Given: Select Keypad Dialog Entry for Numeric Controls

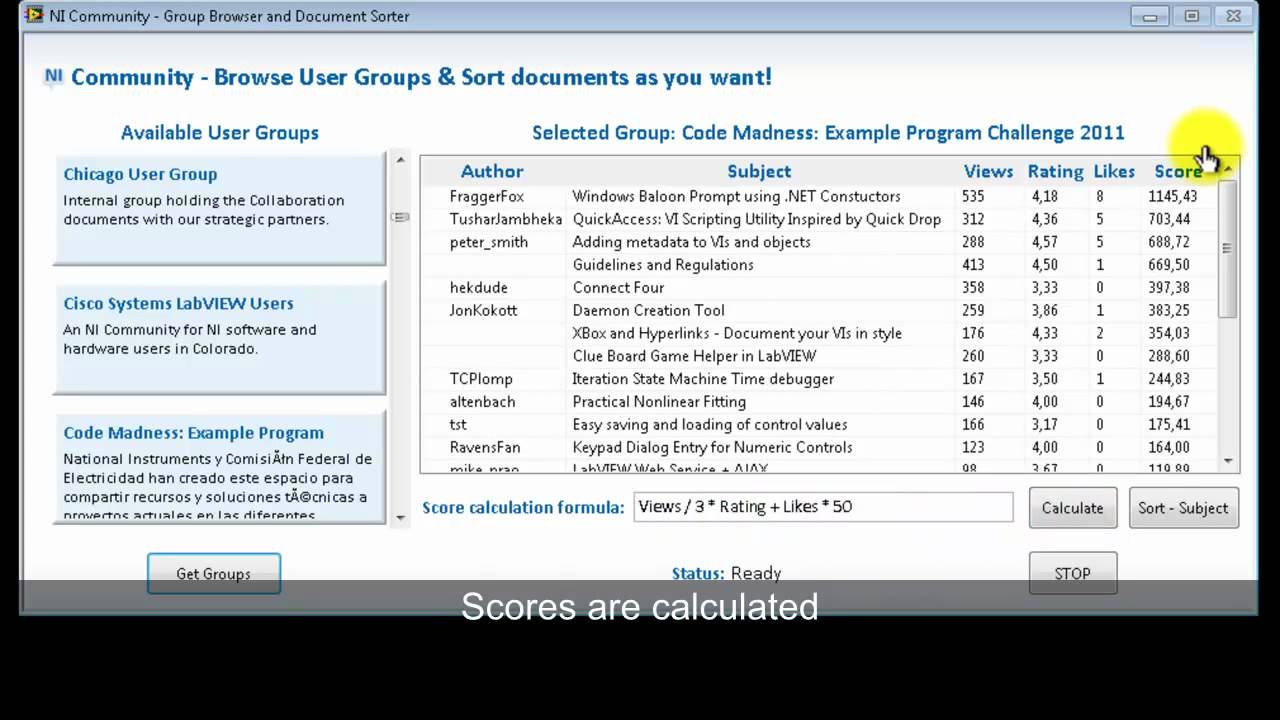Looking at the screenshot, I should (712, 447).
